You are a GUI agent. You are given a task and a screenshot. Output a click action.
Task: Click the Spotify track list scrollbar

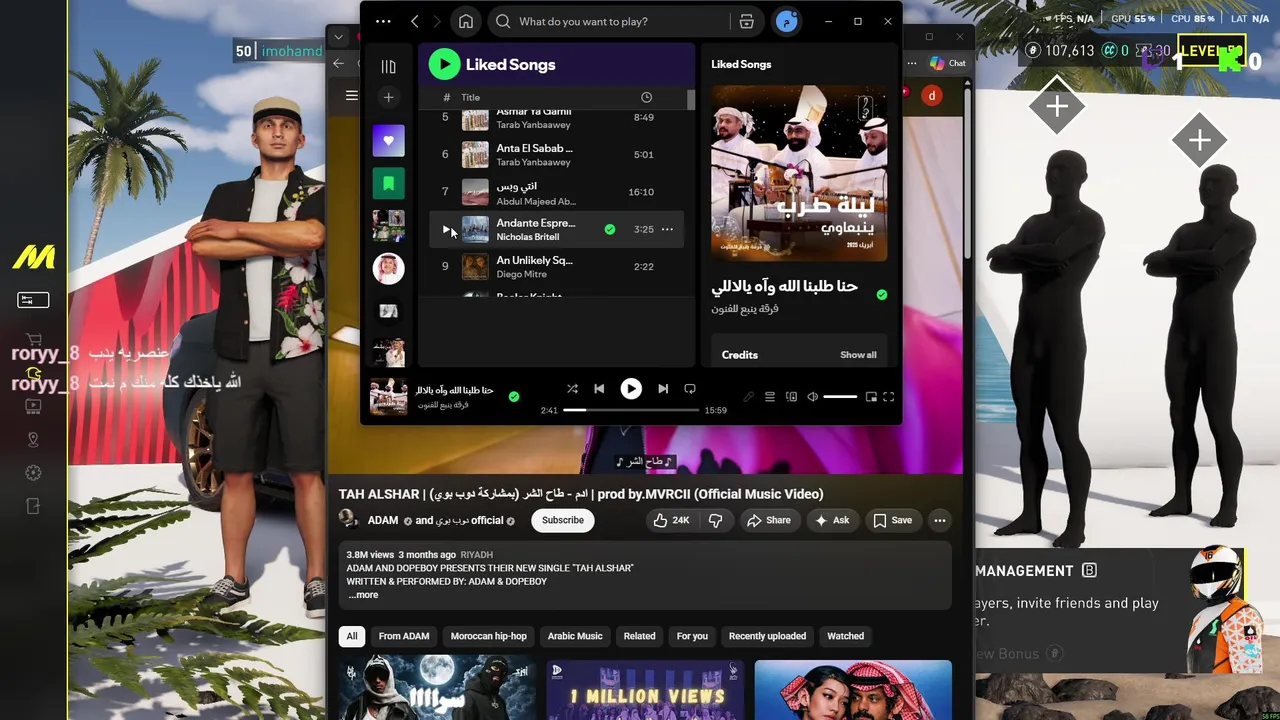[x=691, y=100]
